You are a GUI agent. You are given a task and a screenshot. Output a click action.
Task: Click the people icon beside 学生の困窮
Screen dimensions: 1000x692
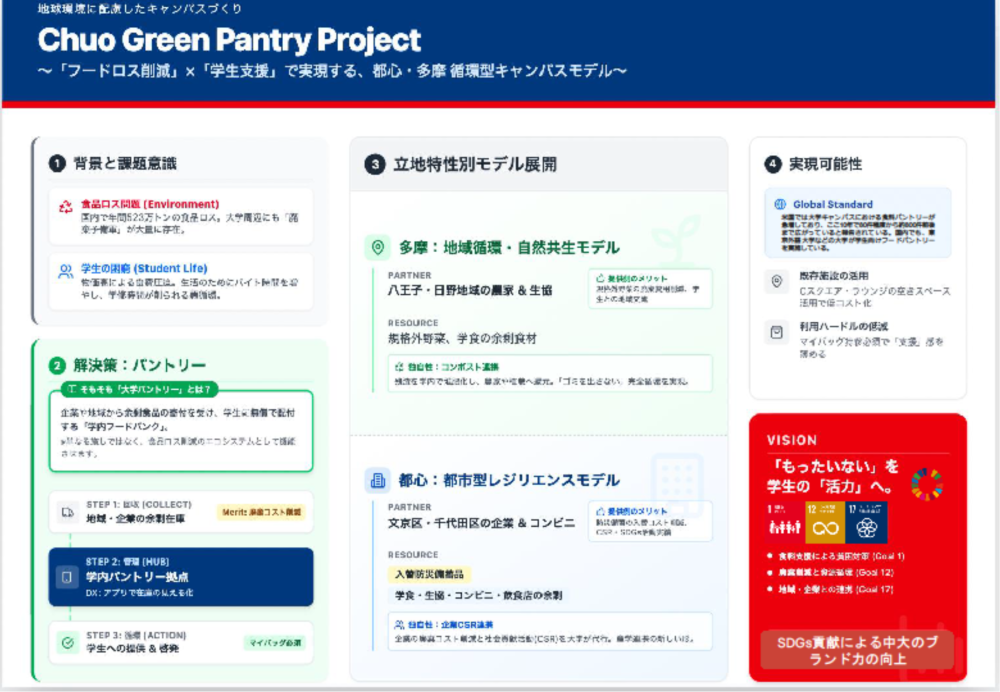(x=66, y=270)
